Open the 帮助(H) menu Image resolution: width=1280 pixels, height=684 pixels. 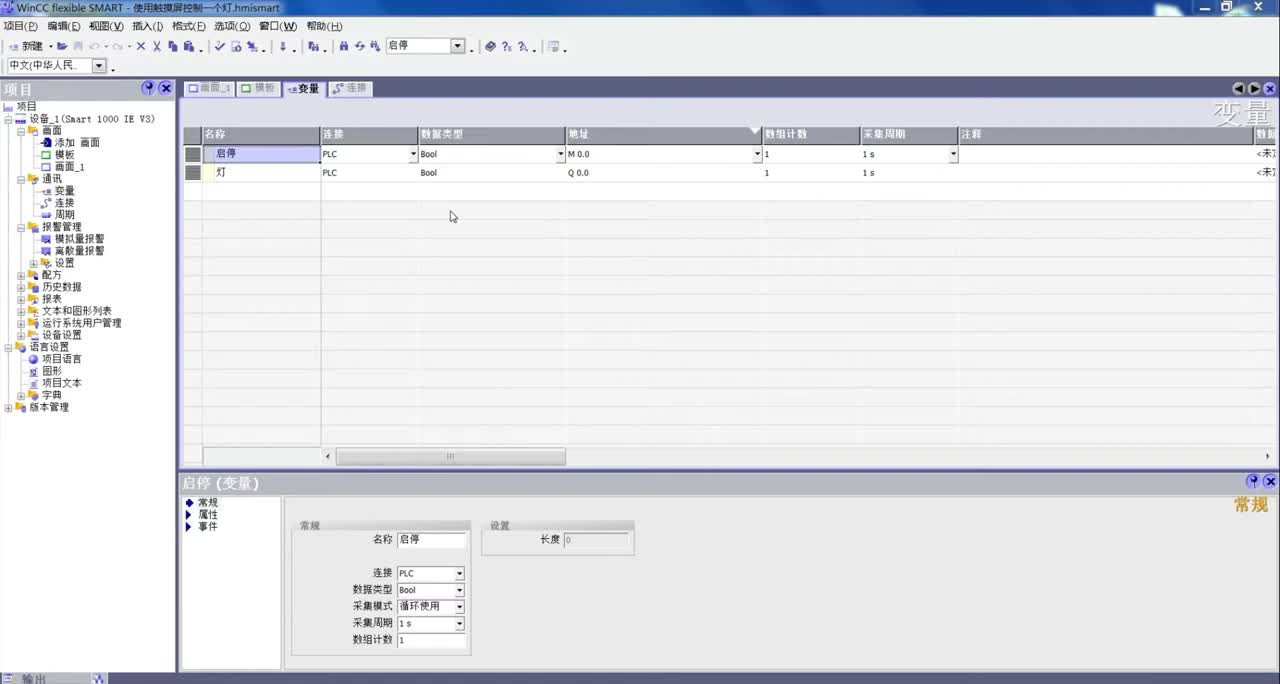[x=323, y=26]
